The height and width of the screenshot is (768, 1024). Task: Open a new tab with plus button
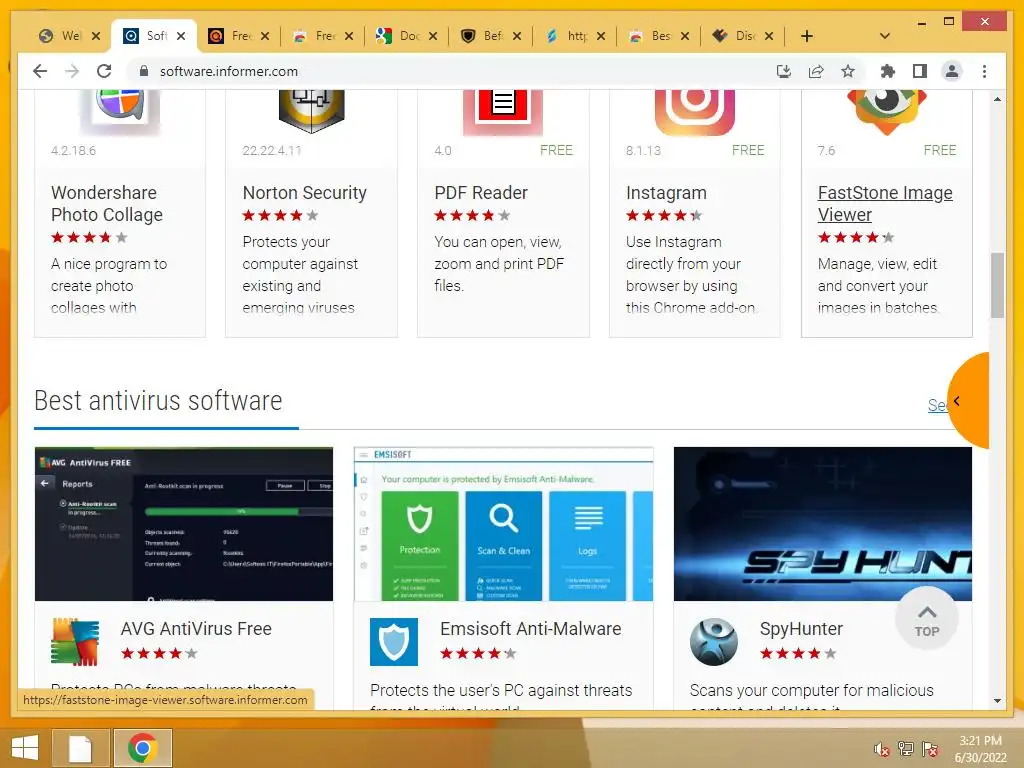[x=807, y=36]
